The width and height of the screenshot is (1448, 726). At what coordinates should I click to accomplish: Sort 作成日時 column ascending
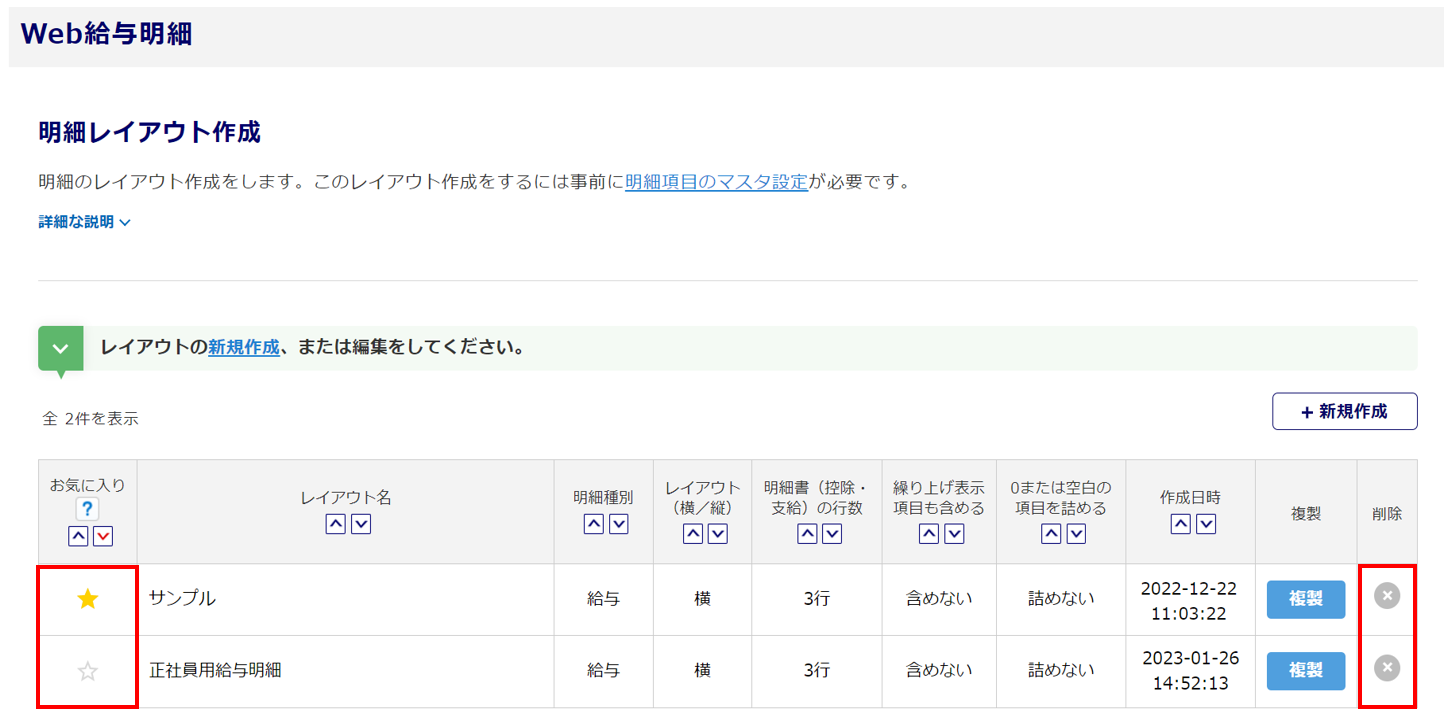coord(1180,523)
